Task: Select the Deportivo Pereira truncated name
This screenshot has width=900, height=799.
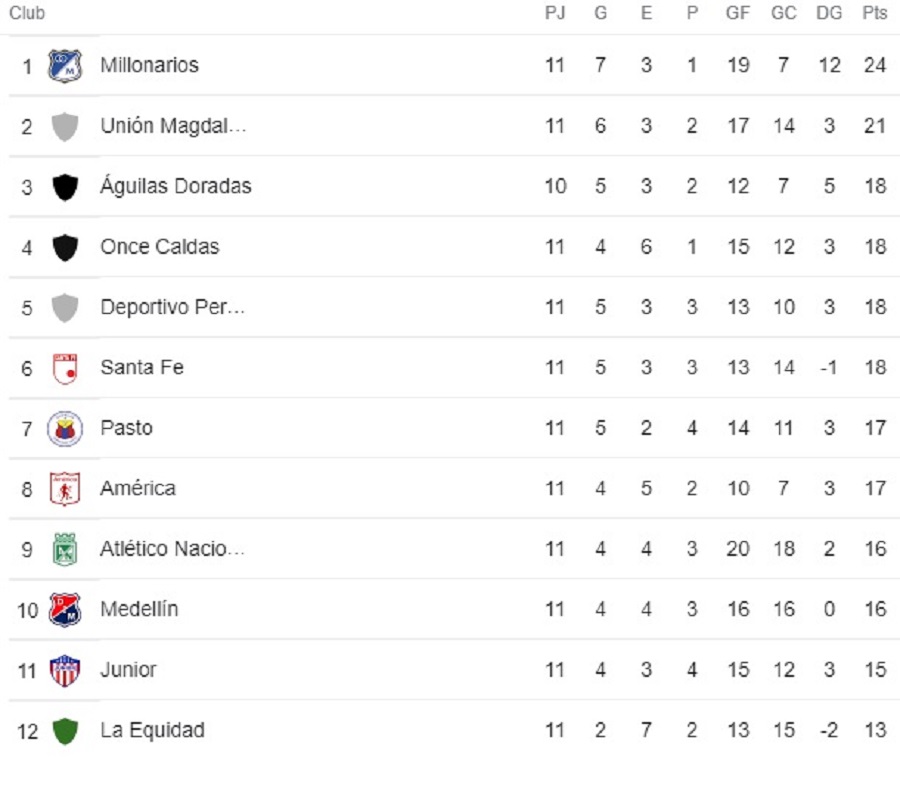Action: click(172, 307)
